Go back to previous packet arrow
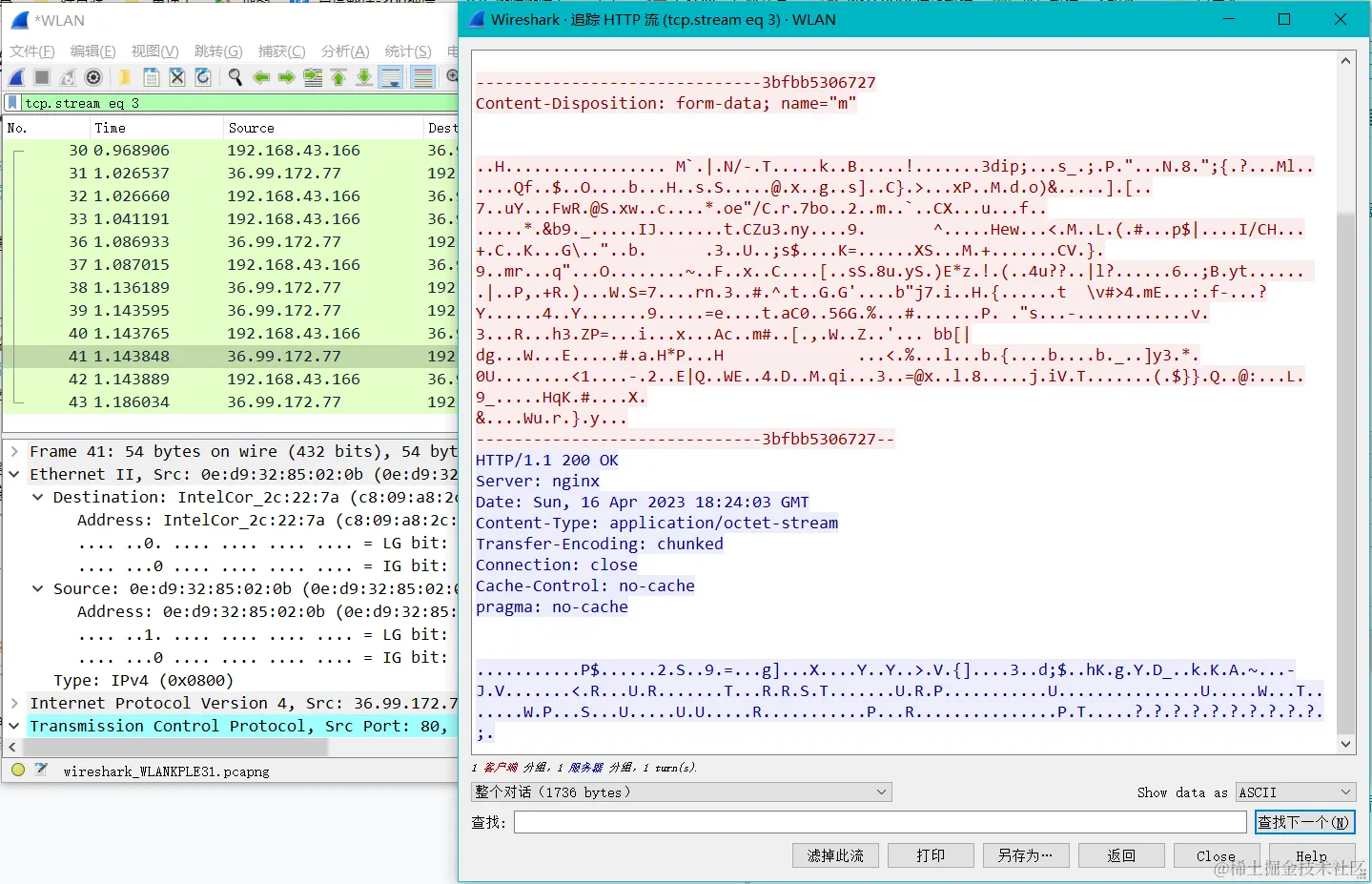The image size is (1372, 884). 261,77
